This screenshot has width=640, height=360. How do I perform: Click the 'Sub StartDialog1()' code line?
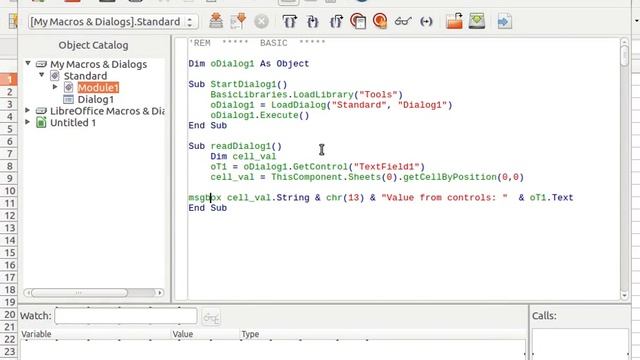238,84
